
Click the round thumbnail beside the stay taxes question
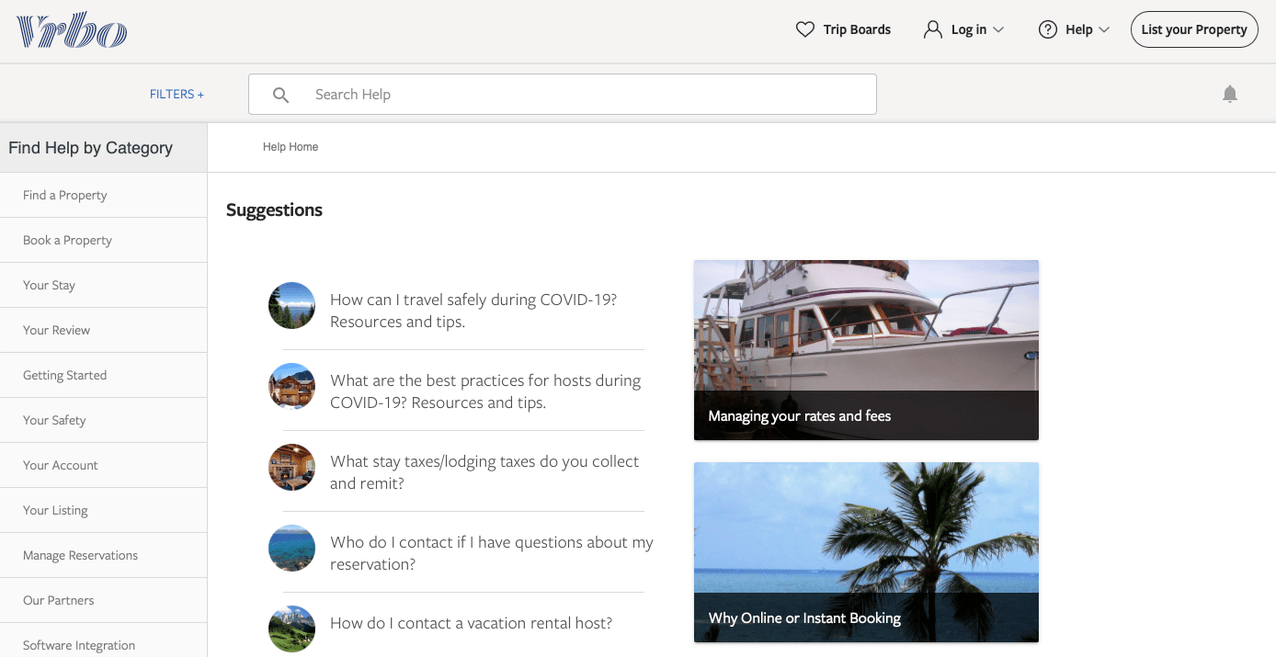point(292,467)
